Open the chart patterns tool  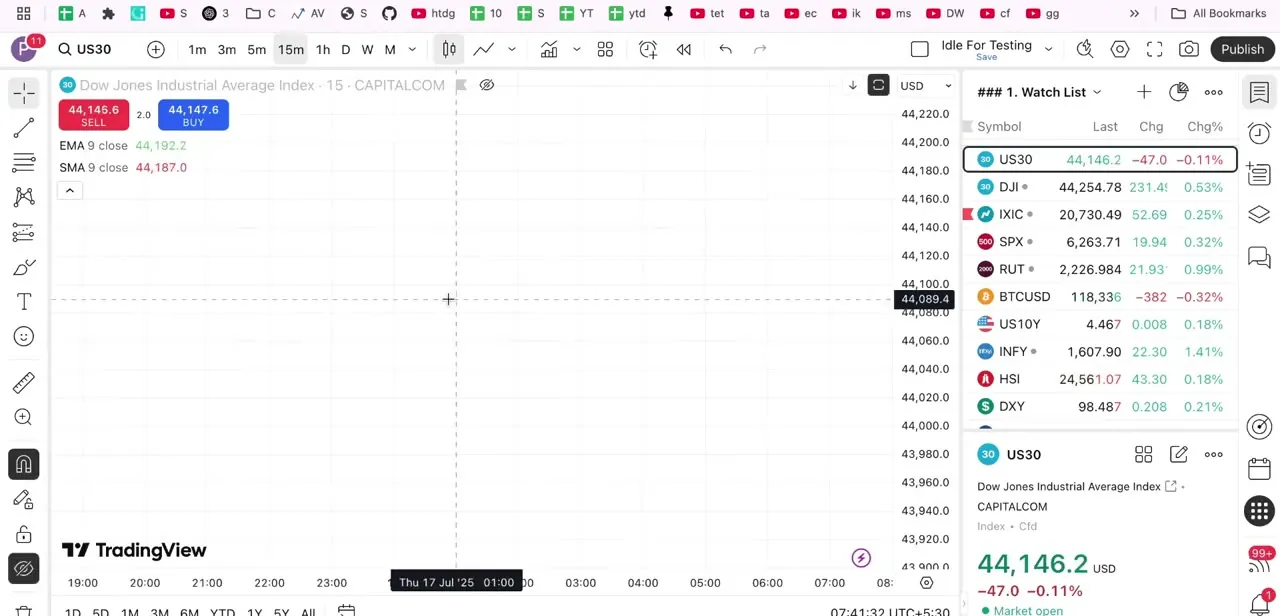(24, 197)
